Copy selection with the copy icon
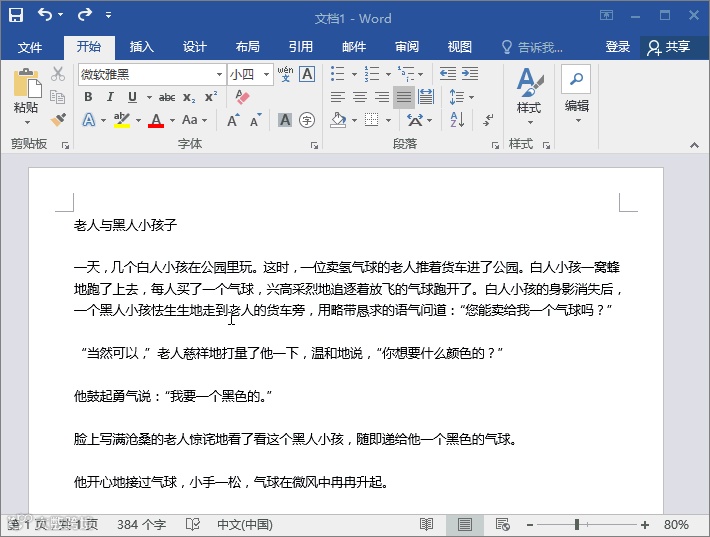Image resolution: width=710 pixels, height=537 pixels. coord(58,96)
